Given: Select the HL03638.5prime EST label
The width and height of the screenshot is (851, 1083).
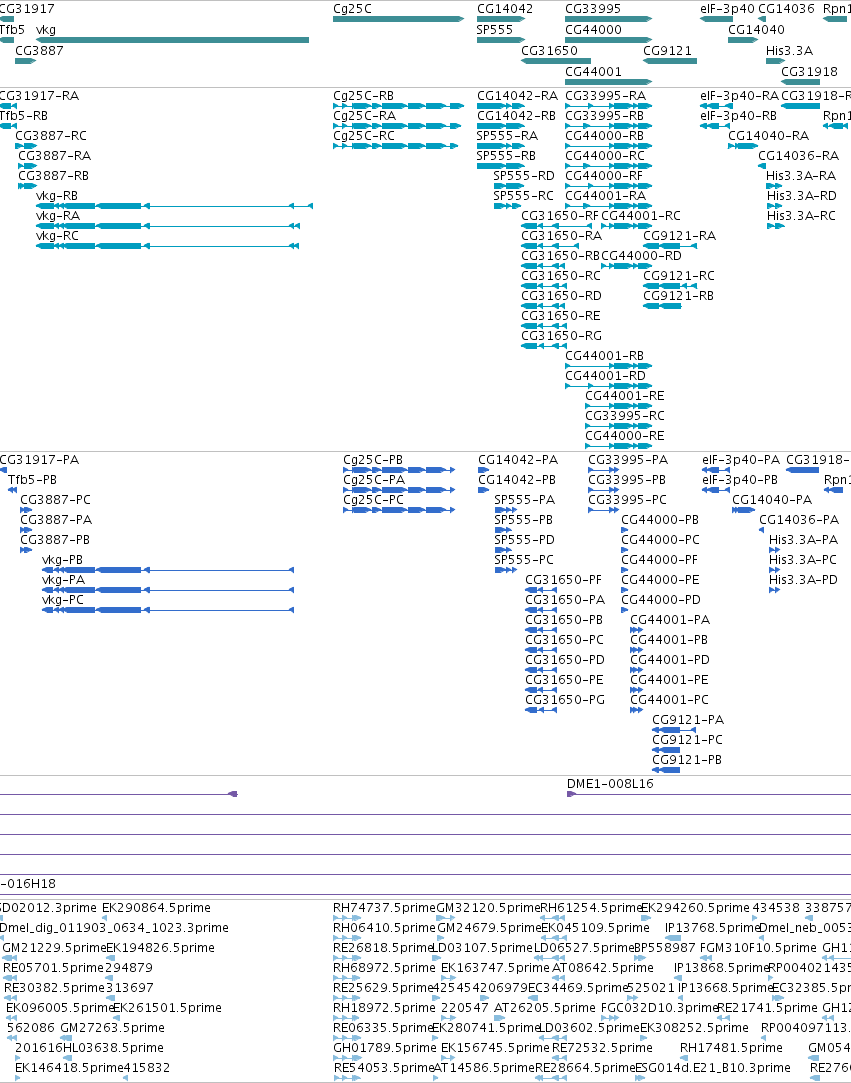Looking at the screenshot, I should tap(113, 1048).
